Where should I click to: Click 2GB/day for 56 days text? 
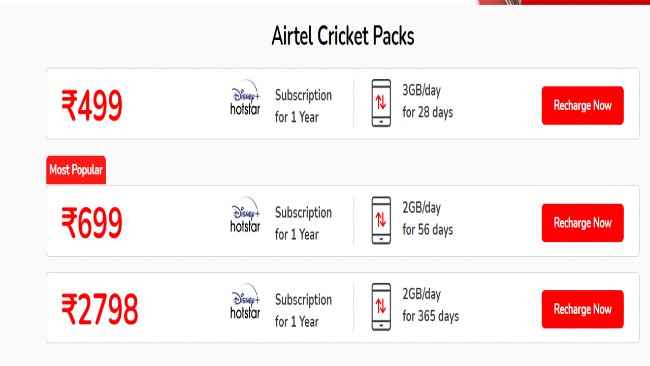[x=427, y=219]
